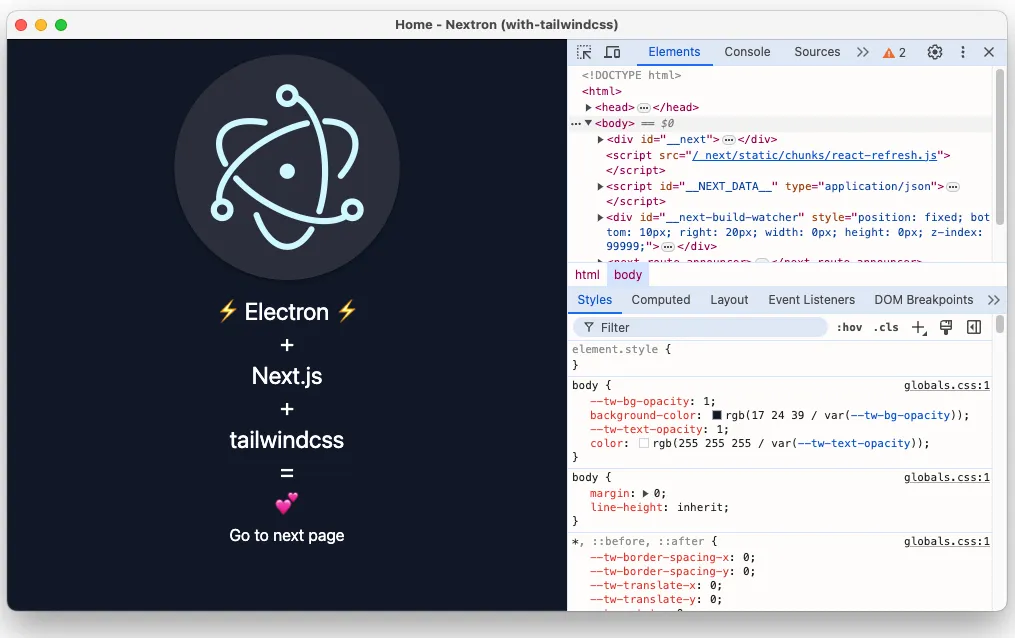Select the inspect element cursor icon
The image size is (1015, 638).
[584, 51]
